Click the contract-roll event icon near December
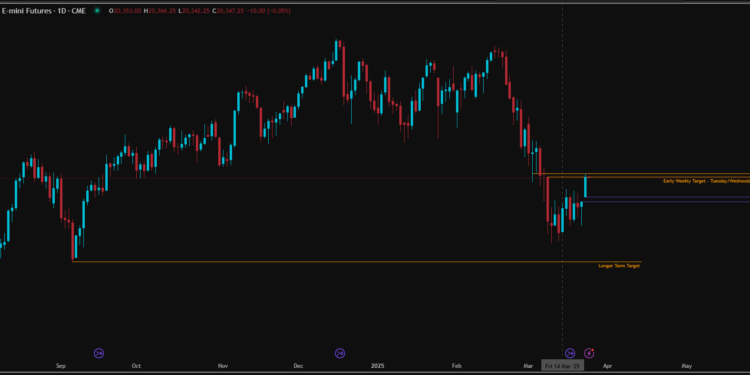Image resolution: width=750 pixels, height=375 pixels. (x=340, y=353)
